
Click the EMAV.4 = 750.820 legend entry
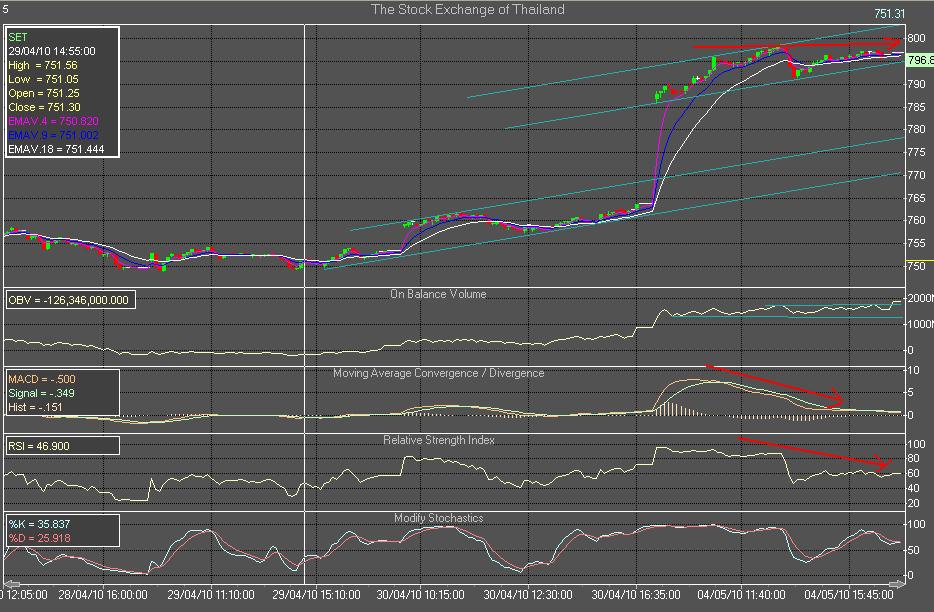[54, 121]
